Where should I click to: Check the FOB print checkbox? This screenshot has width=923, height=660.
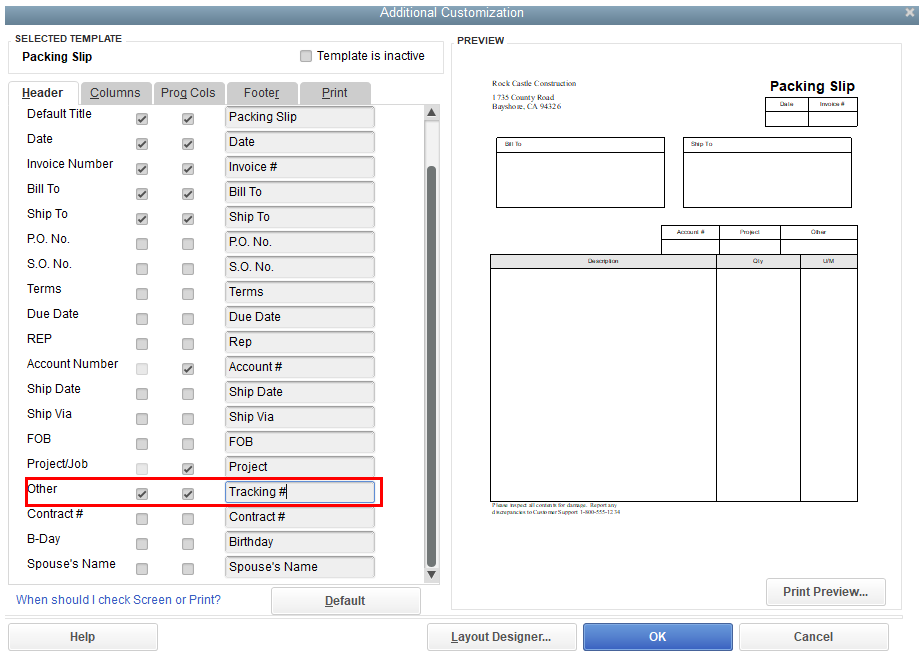[x=187, y=442]
